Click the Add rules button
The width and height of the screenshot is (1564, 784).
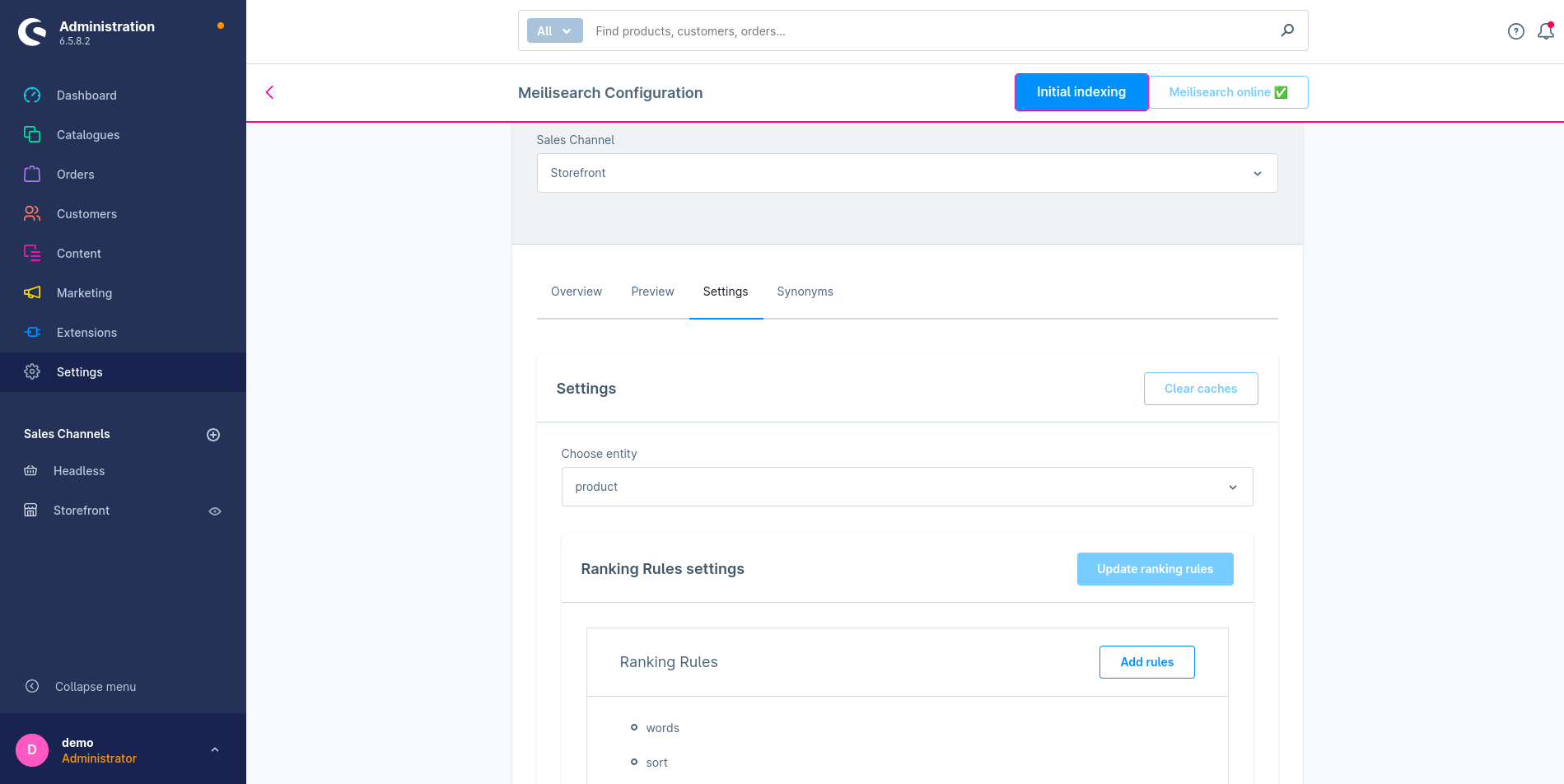click(1146, 662)
